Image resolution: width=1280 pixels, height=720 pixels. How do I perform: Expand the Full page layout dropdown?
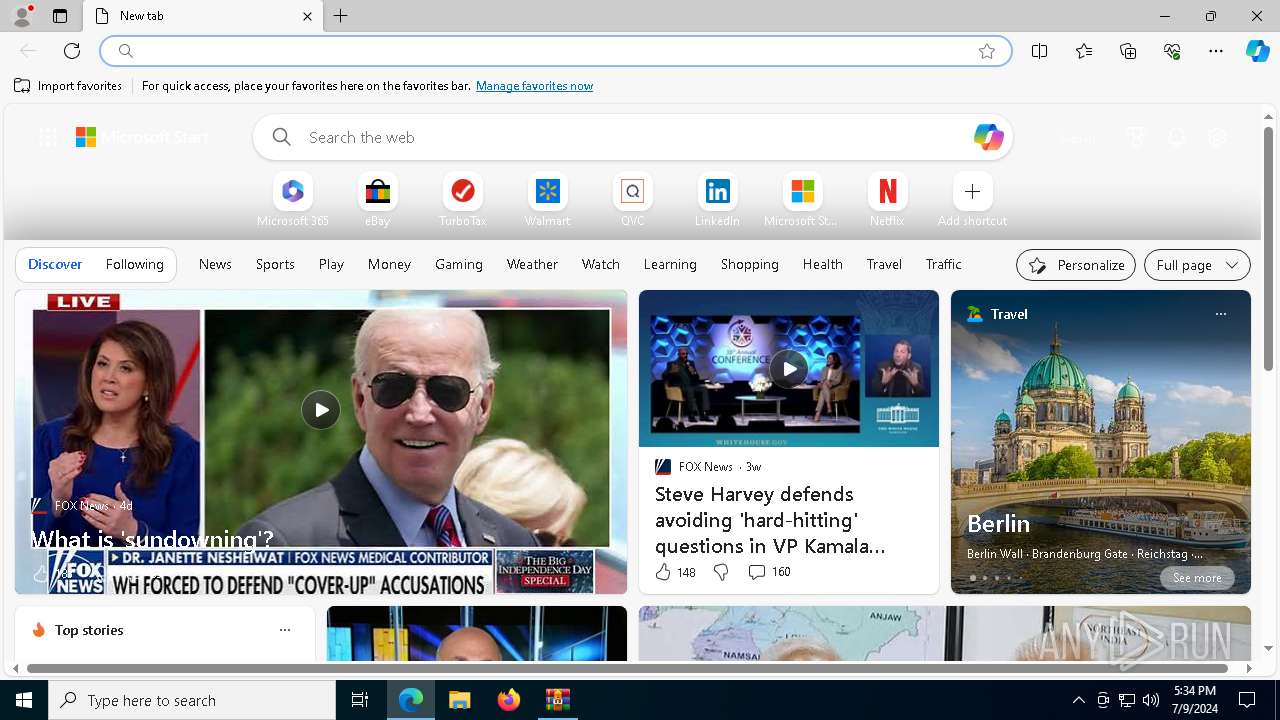1197,265
